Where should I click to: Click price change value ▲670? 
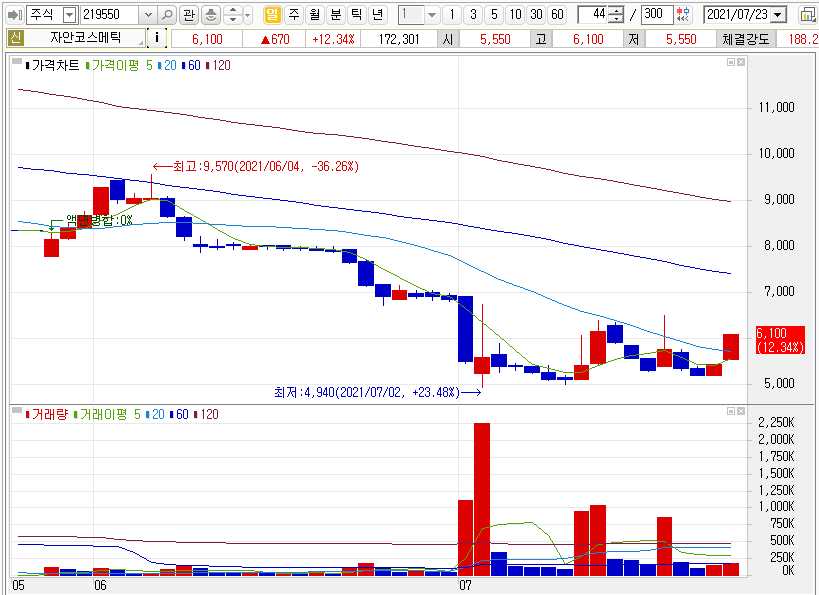point(275,39)
